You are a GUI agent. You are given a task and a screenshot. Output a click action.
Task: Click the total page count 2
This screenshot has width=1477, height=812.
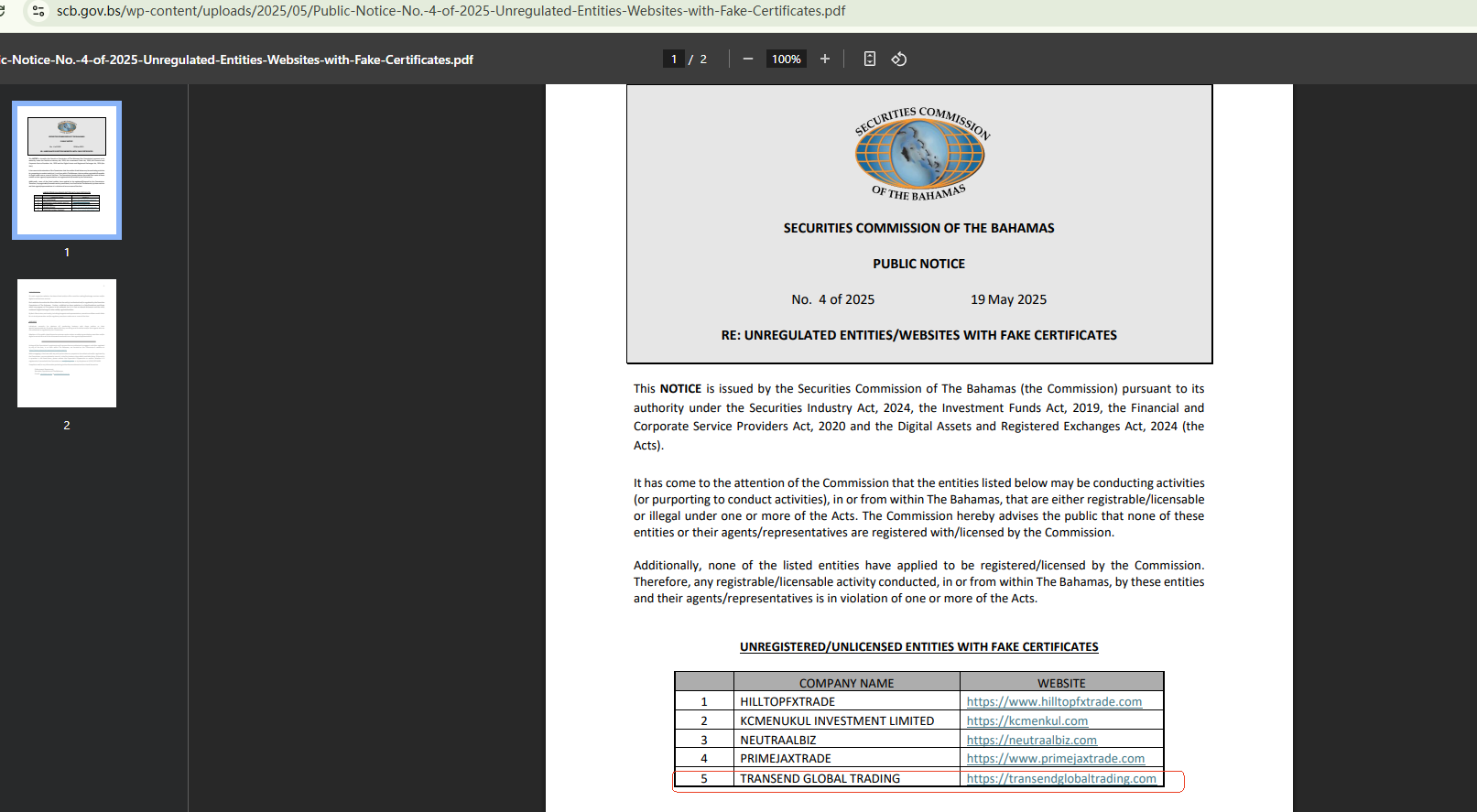[703, 60]
